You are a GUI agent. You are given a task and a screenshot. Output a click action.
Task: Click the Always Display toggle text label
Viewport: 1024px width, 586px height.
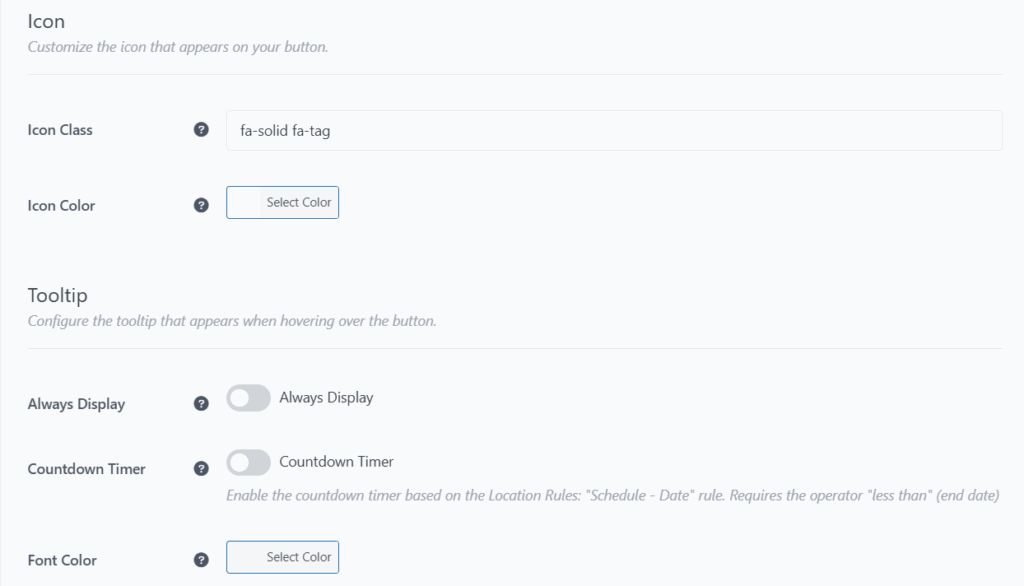(326, 397)
